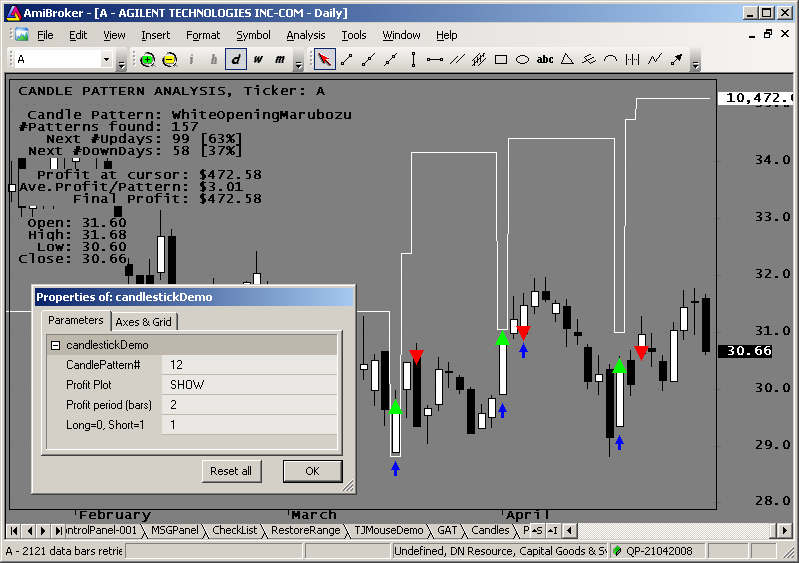Image resolution: width=799 pixels, height=563 pixels.
Task: Open the Analysis menu
Action: pyautogui.click(x=305, y=35)
